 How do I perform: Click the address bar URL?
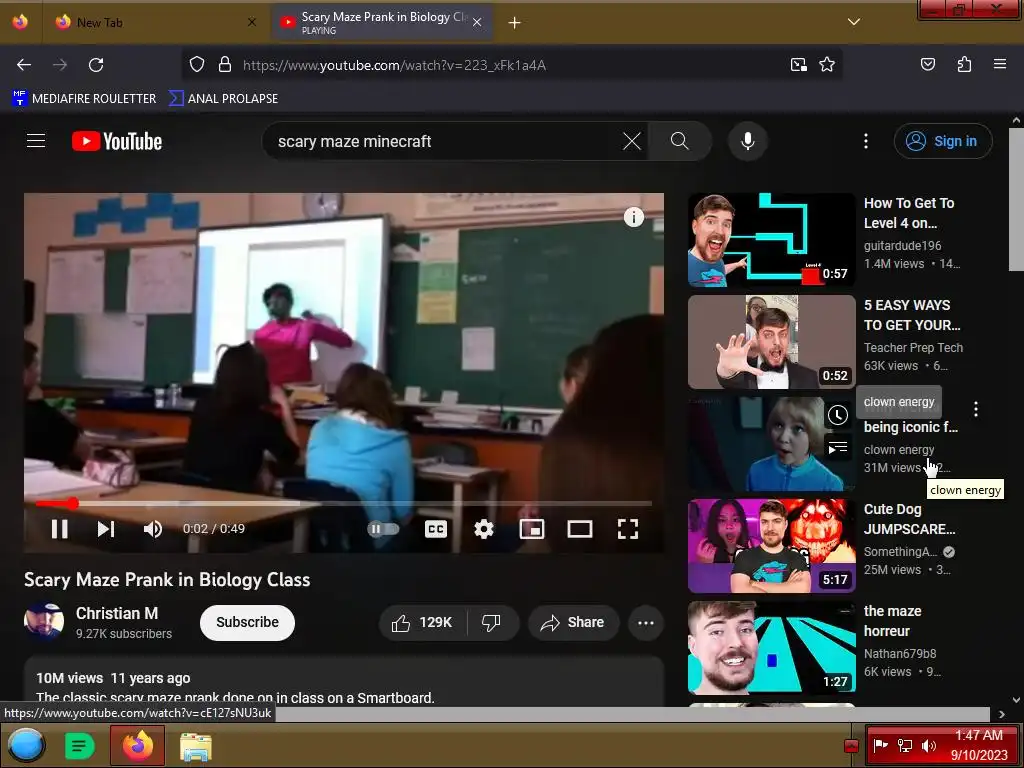pyautogui.click(x=394, y=65)
